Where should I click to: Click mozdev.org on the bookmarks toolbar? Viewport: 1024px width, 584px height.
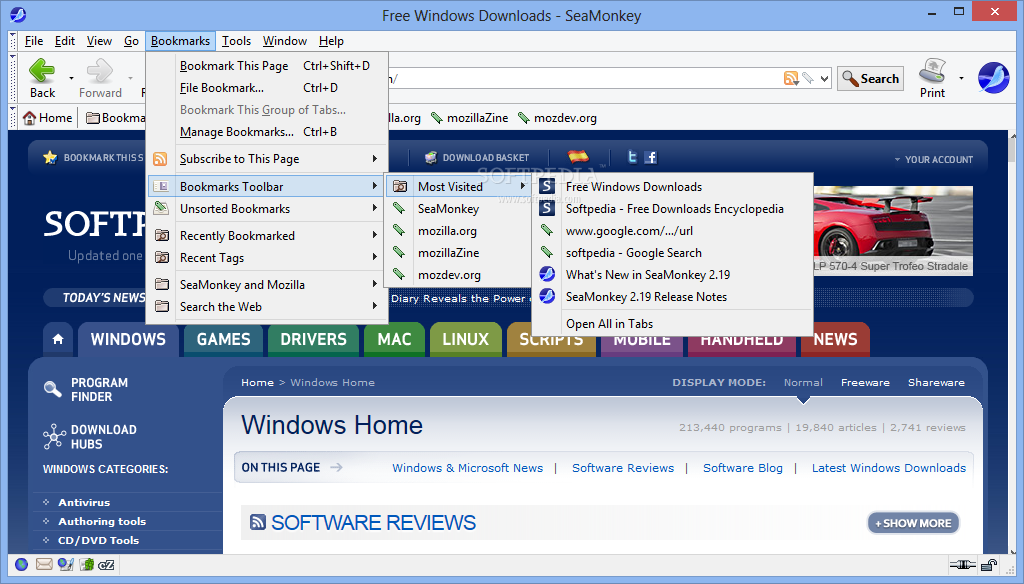click(557, 118)
